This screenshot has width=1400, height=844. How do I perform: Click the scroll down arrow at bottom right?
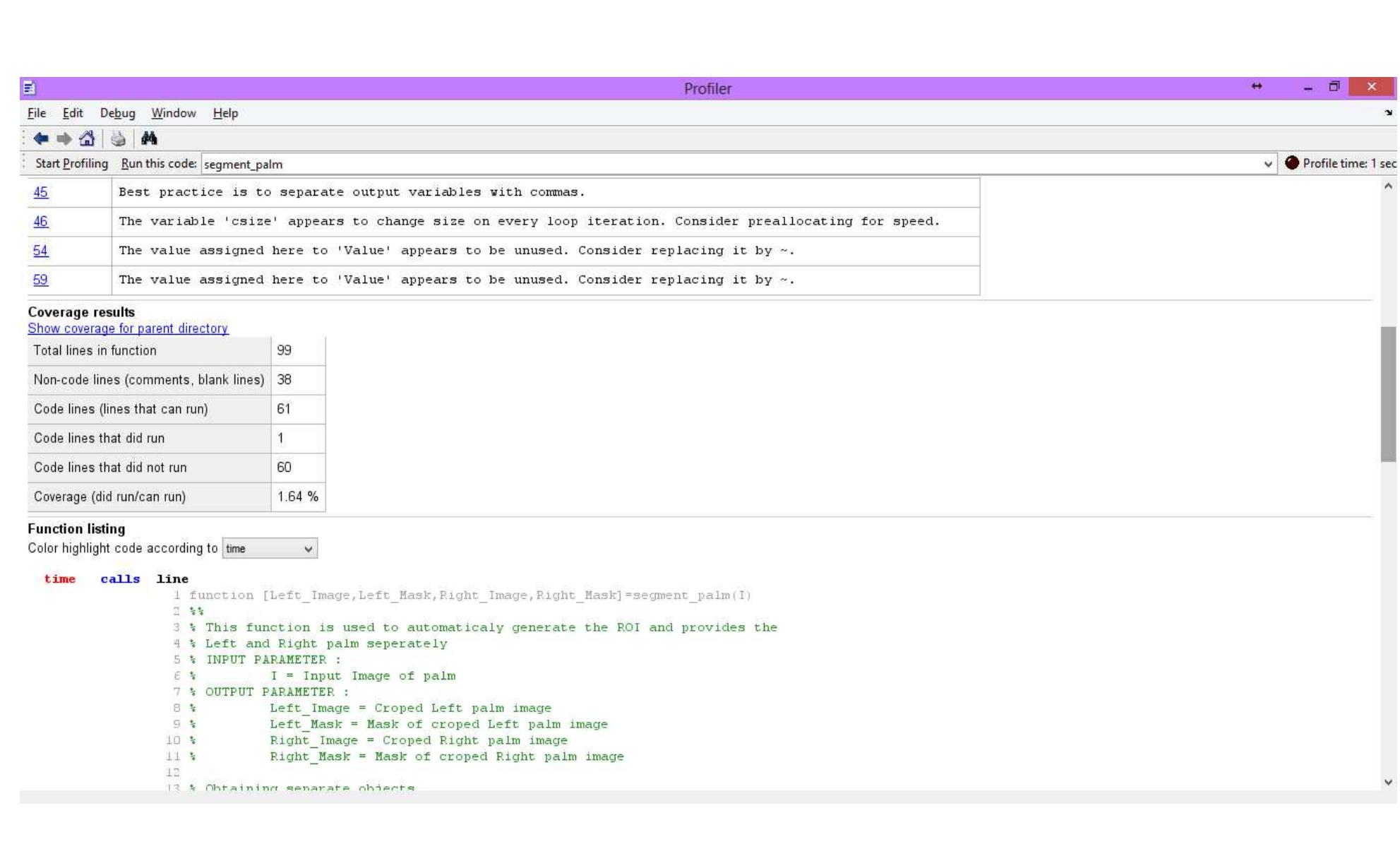coord(1388,782)
